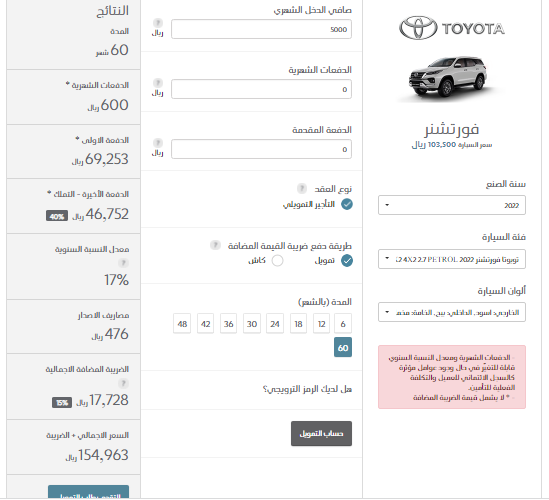This screenshot has width=549, height=500.
Task: Select the financing VAT payment option
Action: [347, 261]
